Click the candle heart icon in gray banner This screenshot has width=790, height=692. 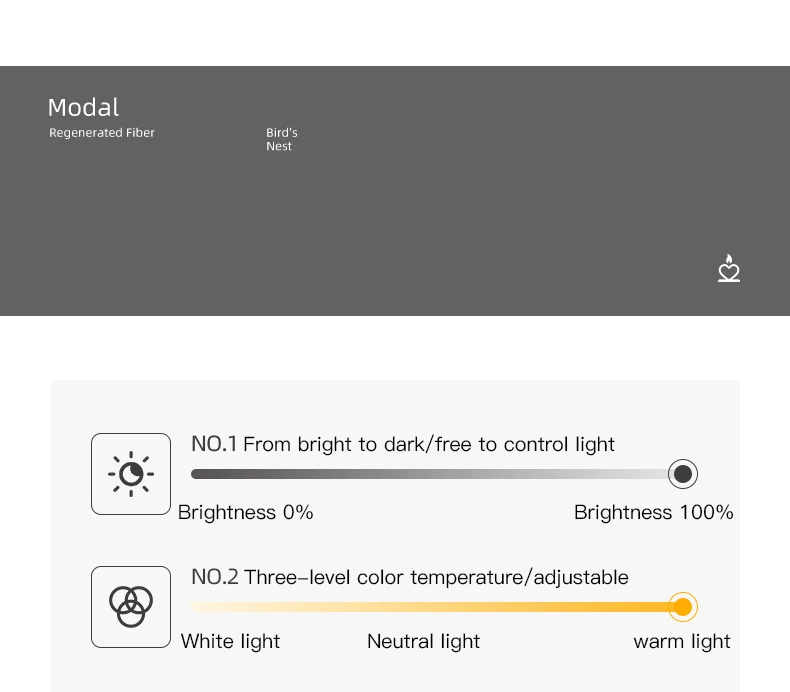click(x=729, y=268)
